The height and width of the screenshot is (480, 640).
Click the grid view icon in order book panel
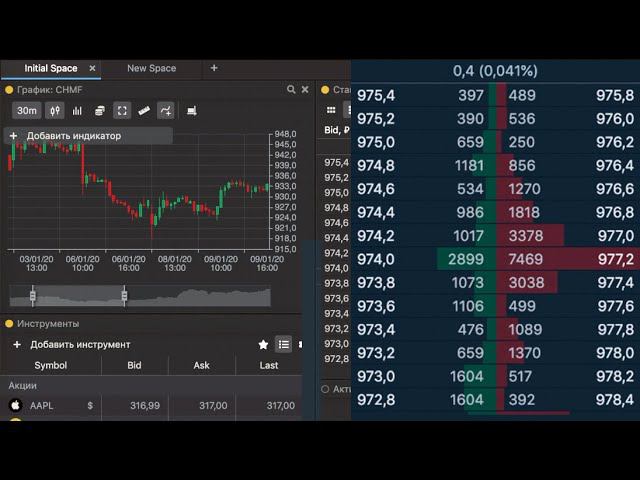[x=331, y=110]
